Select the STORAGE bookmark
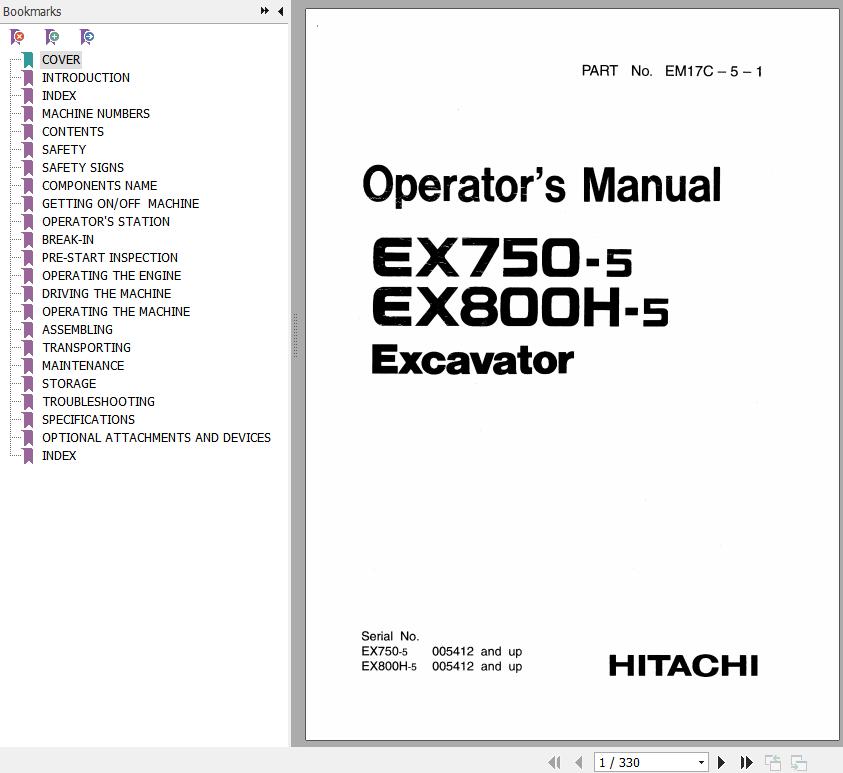 point(69,384)
